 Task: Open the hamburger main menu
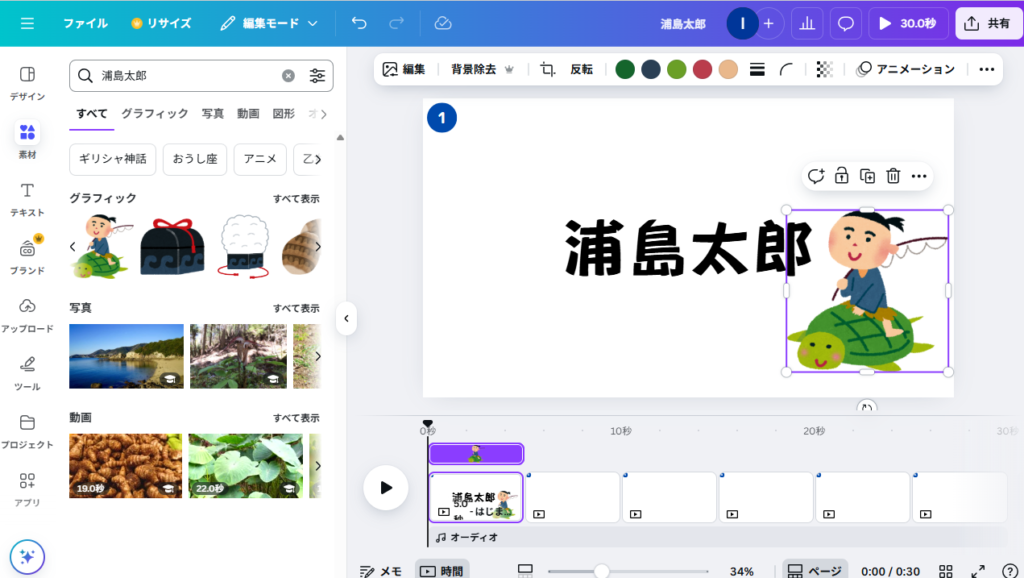(27, 24)
